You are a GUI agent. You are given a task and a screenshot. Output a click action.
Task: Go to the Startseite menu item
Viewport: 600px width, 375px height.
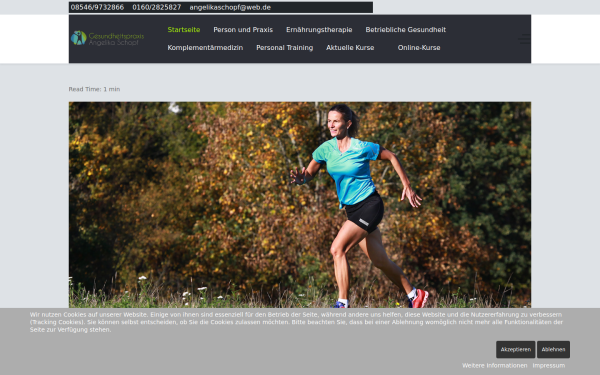point(184,30)
